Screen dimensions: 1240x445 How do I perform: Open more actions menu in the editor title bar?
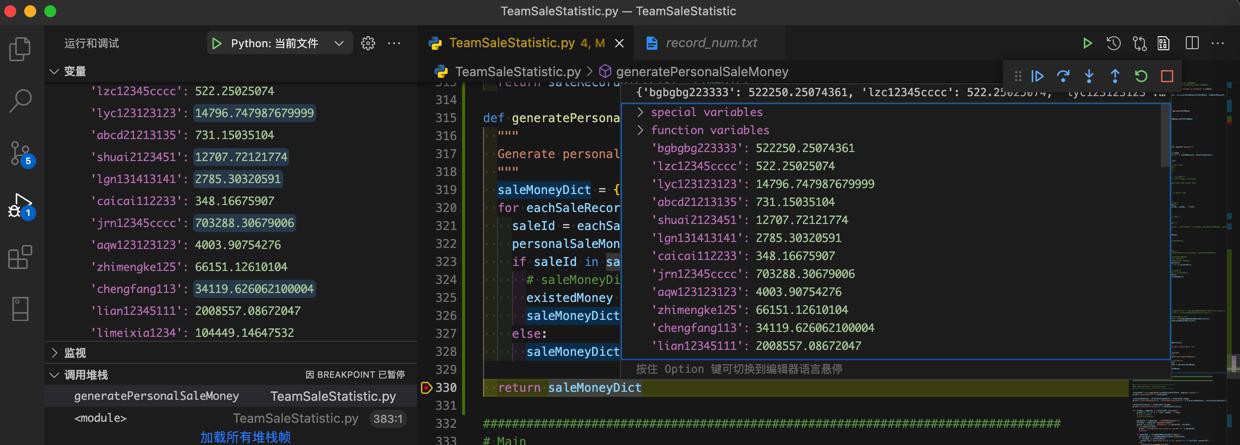click(1218, 43)
